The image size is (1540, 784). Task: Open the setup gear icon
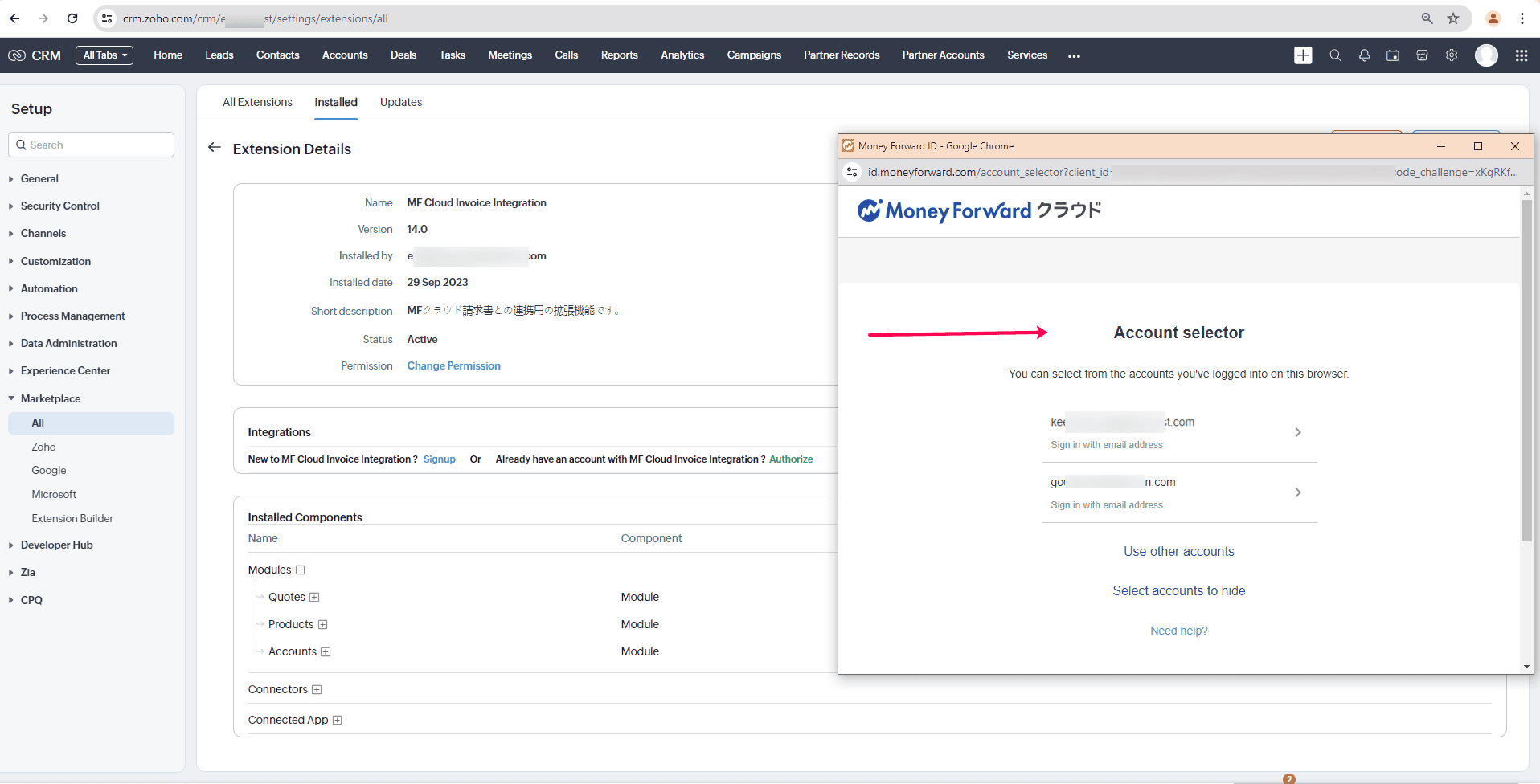click(x=1452, y=55)
